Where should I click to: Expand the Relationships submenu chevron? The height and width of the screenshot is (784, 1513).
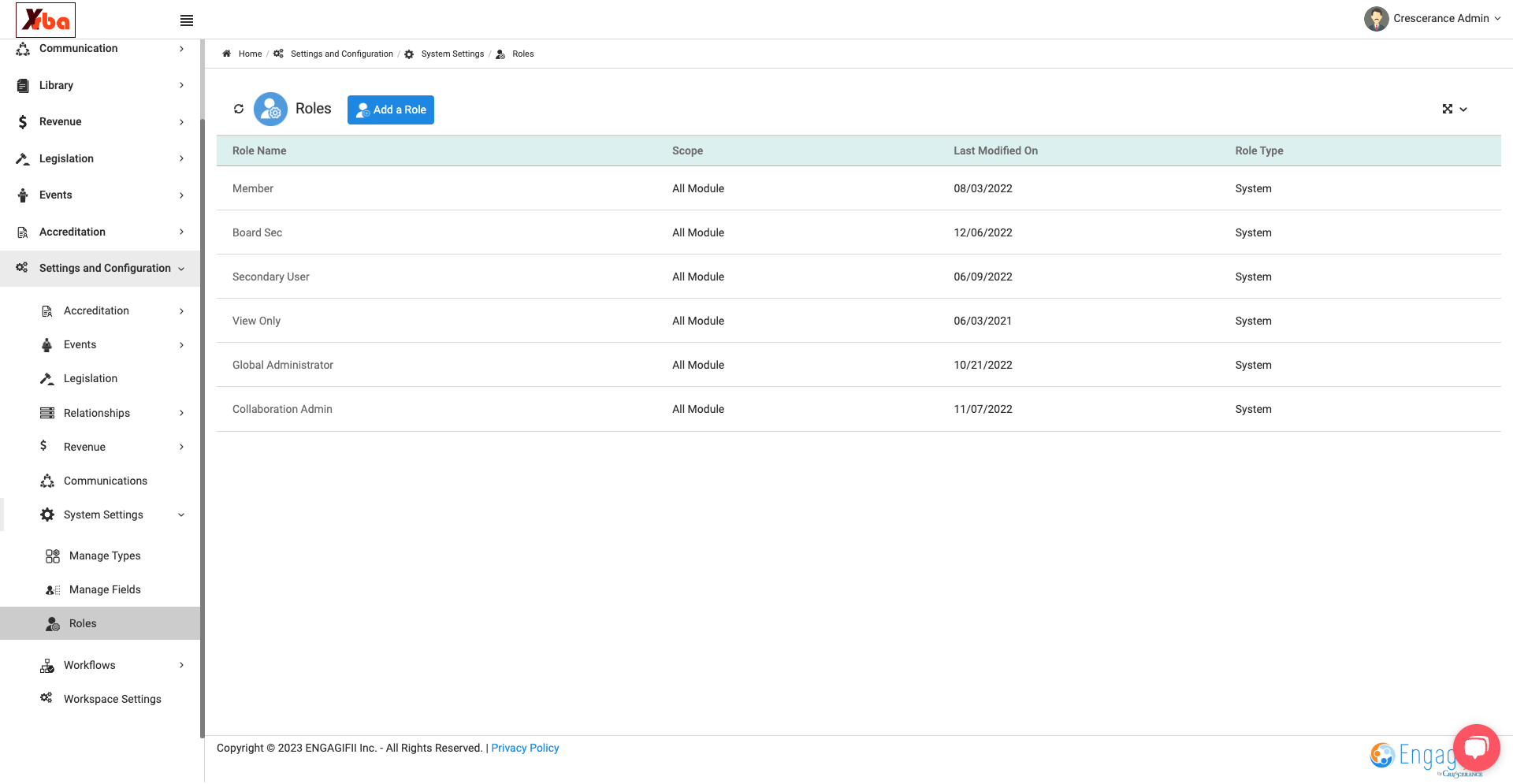pyautogui.click(x=181, y=413)
